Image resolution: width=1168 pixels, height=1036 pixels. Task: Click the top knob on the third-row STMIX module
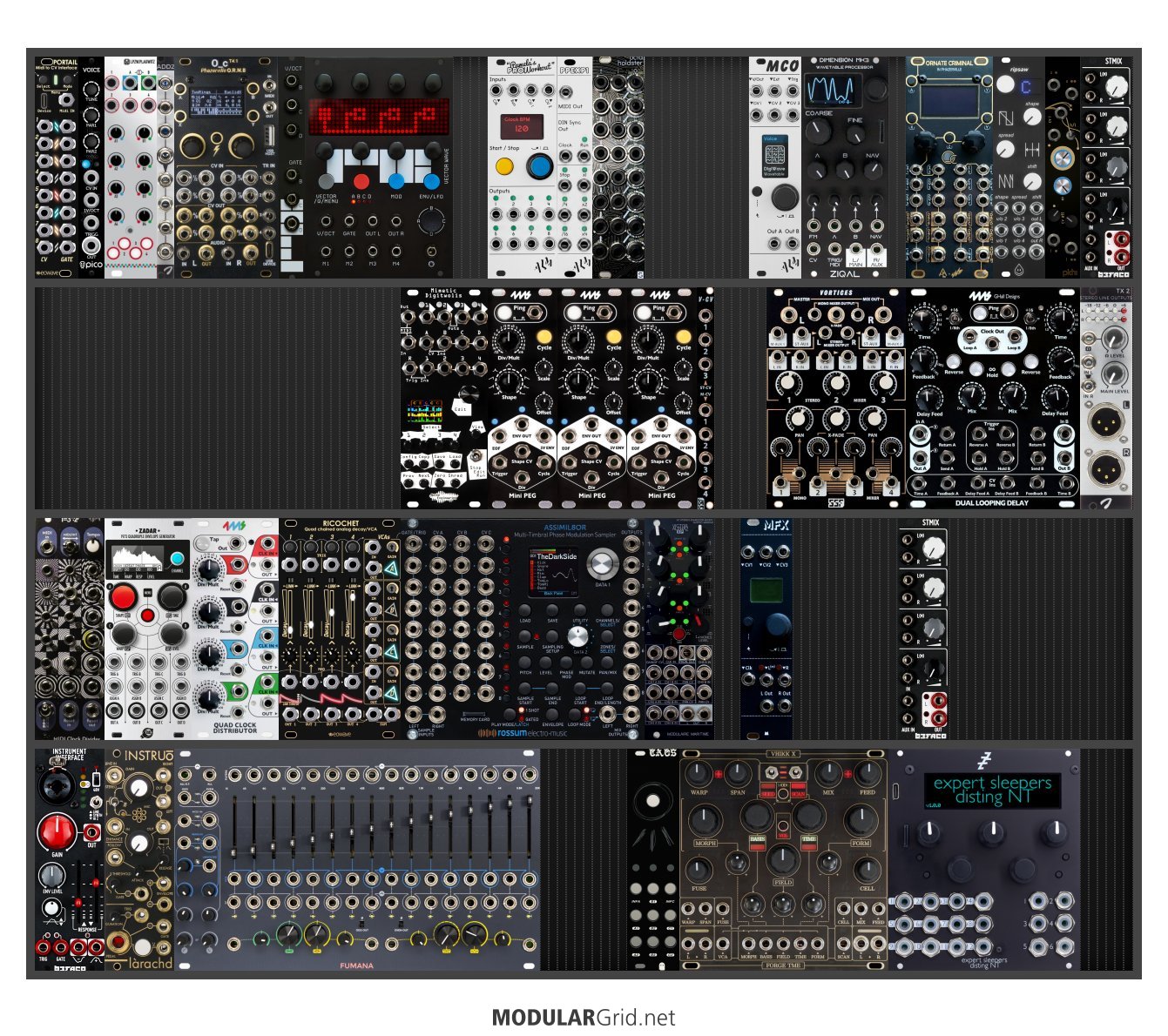click(933, 548)
